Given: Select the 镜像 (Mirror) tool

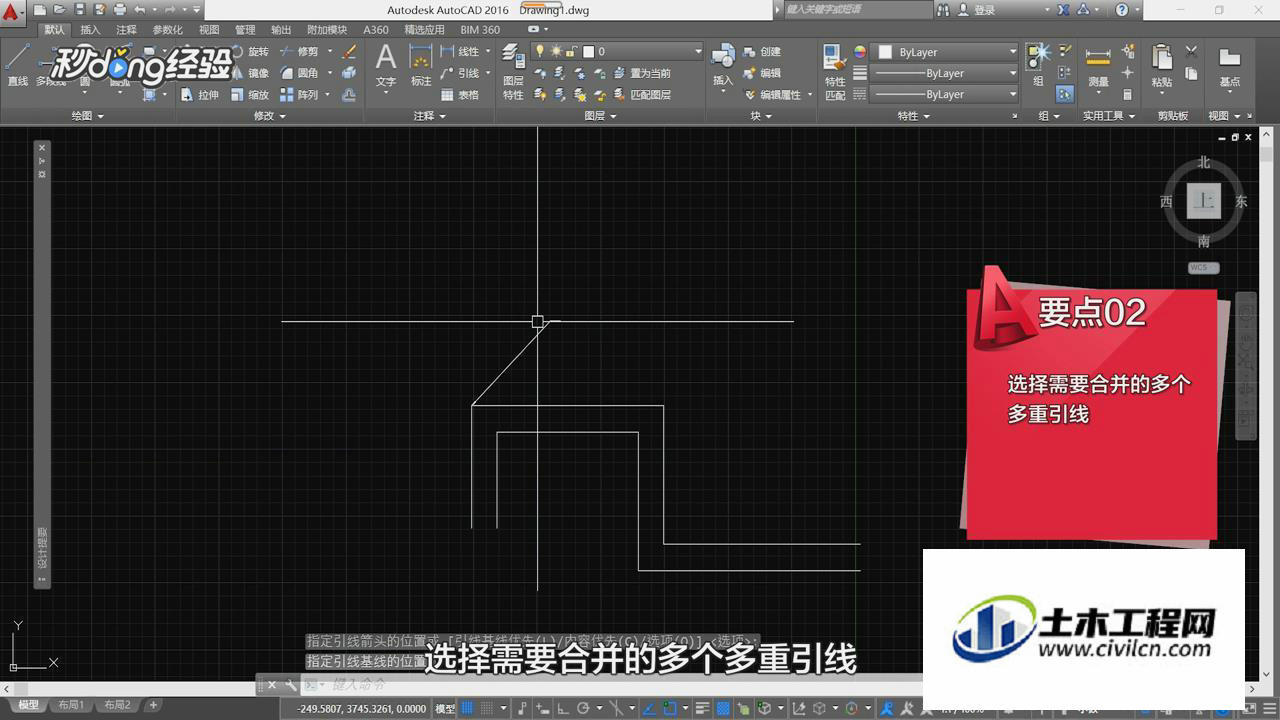Looking at the screenshot, I should point(249,73).
